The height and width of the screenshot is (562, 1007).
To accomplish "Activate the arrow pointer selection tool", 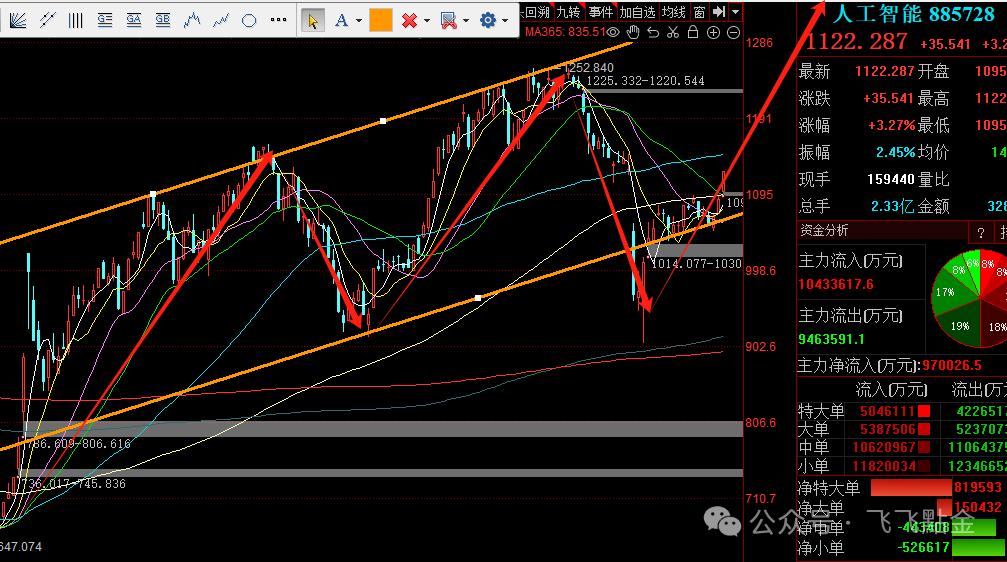I will click(312, 20).
